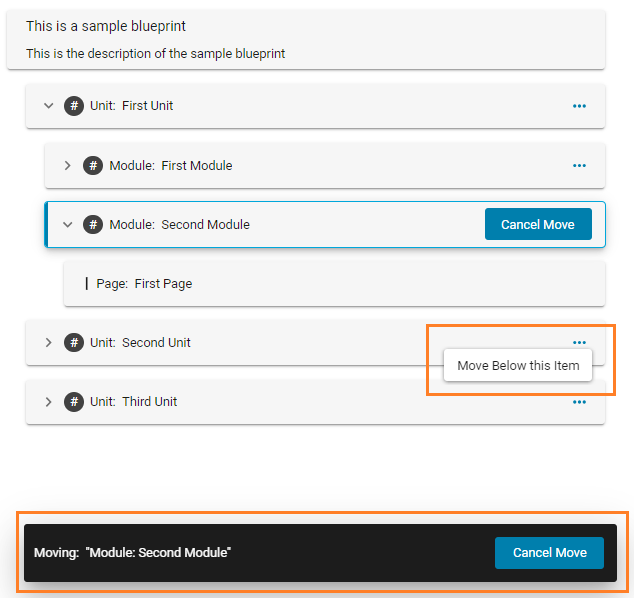Click the Unit: Third Unit label

coord(133,402)
